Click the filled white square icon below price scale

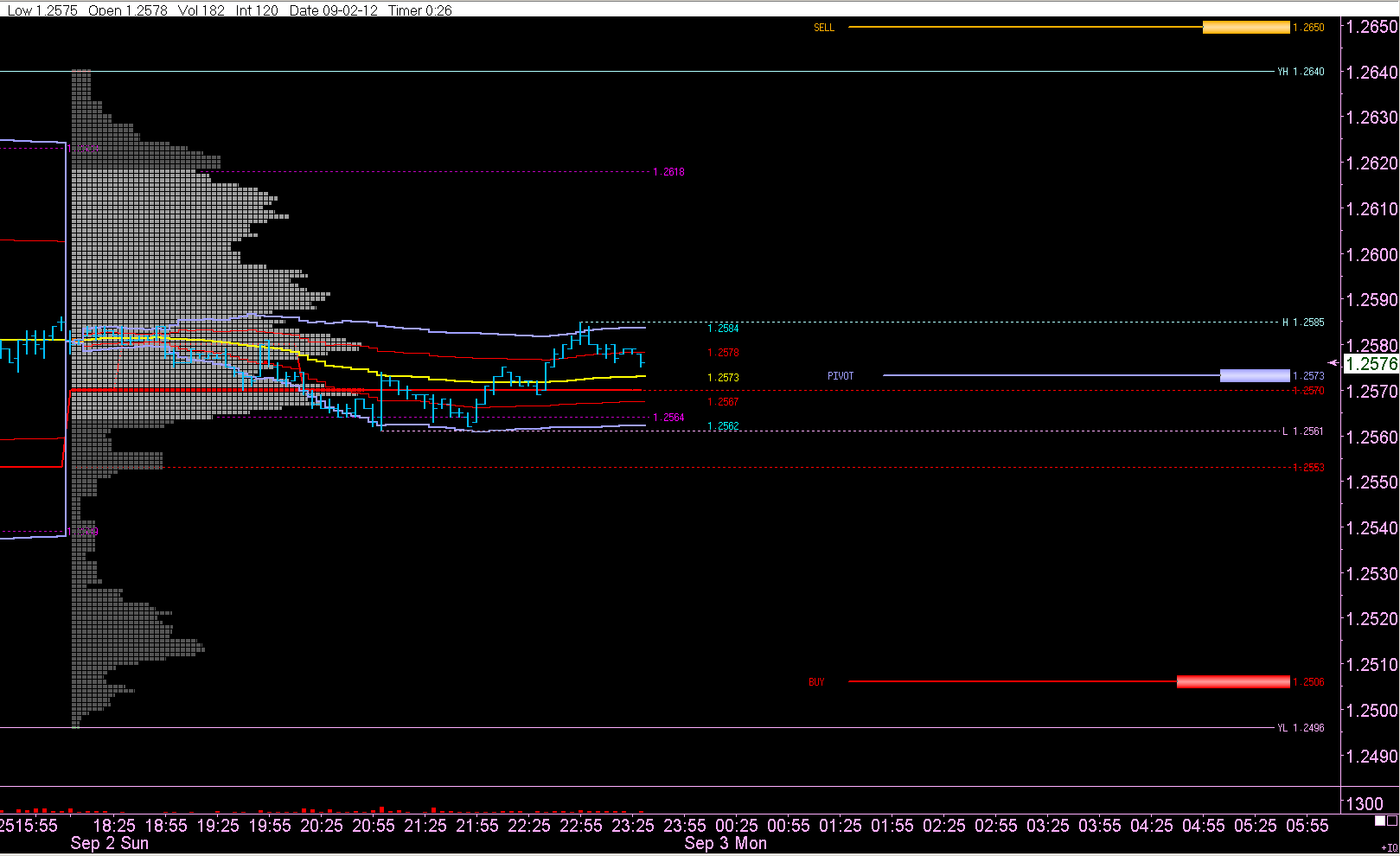[1380, 821]
